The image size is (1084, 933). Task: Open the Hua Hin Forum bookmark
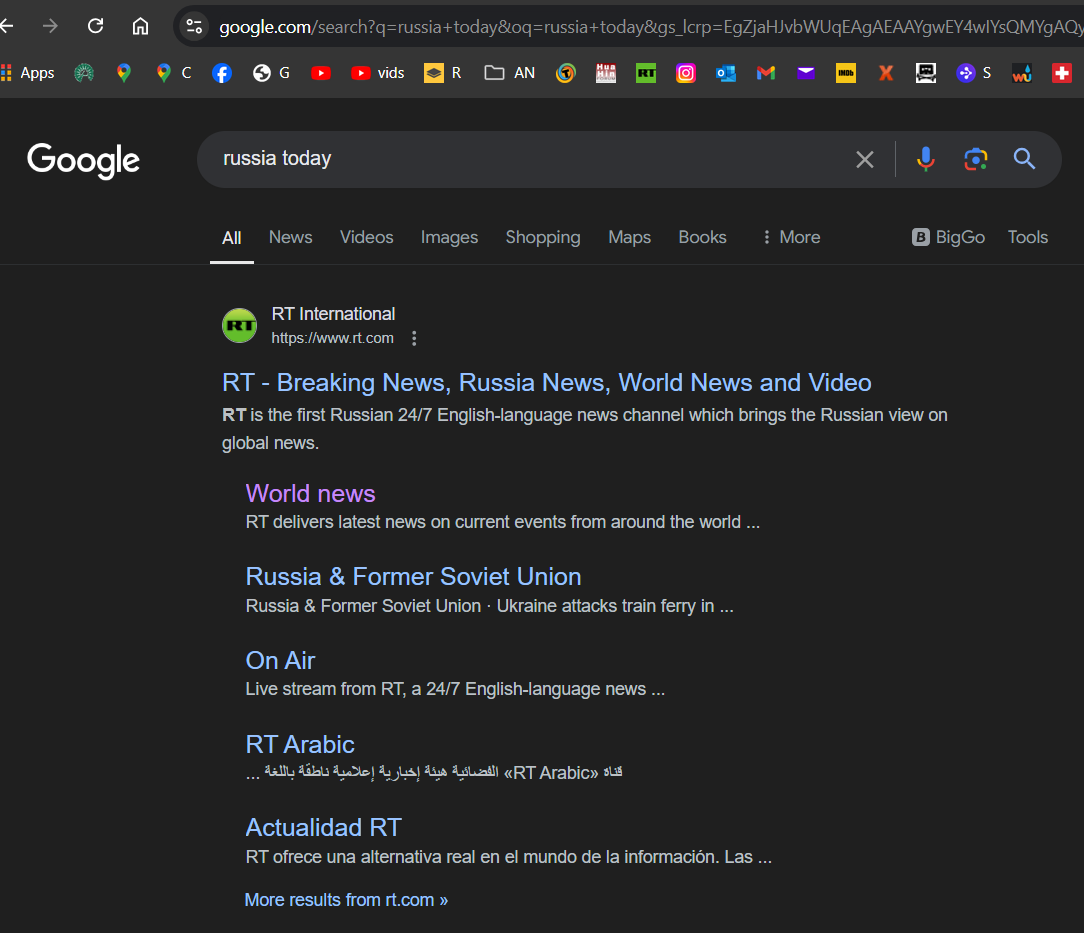point(606,73)
